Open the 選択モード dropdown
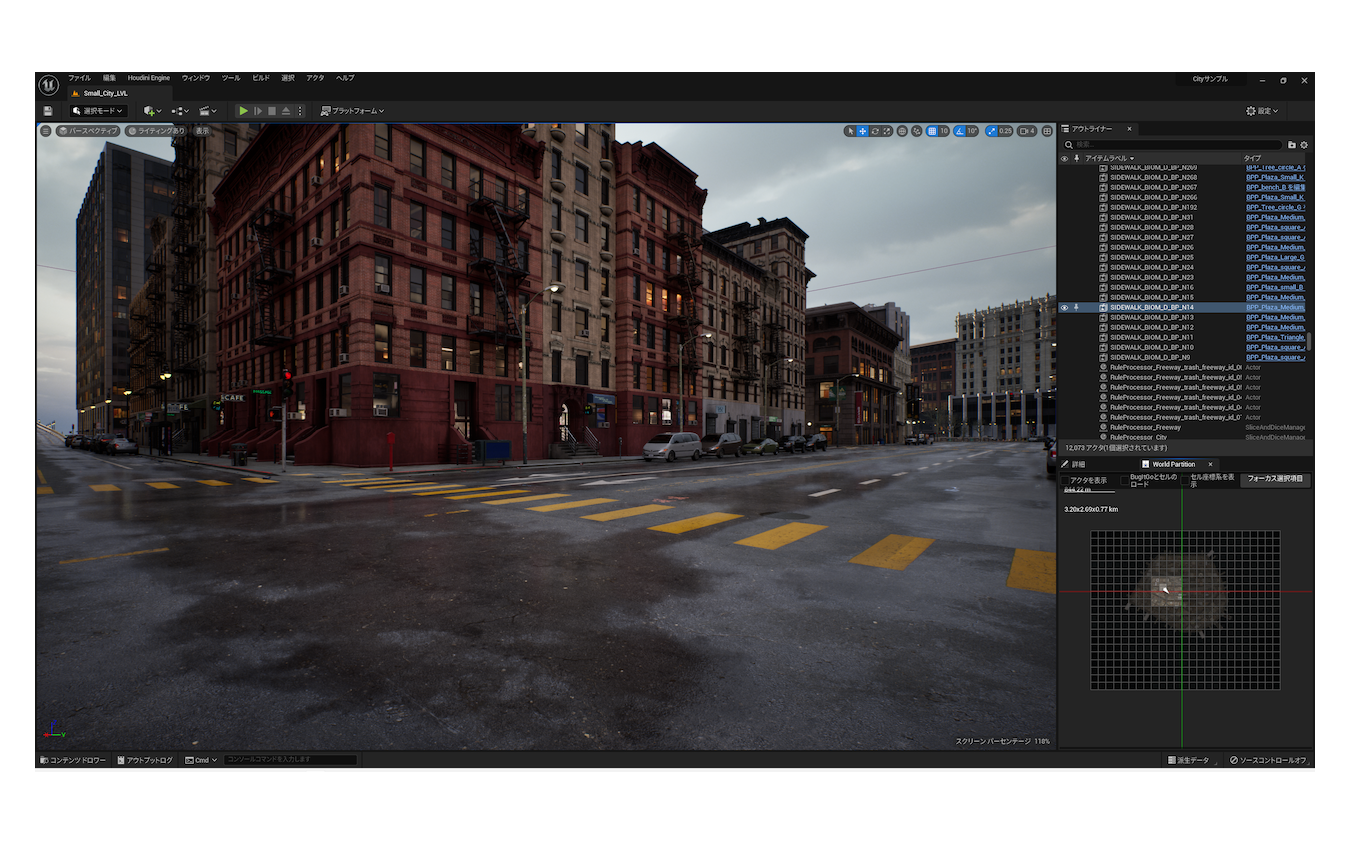1350x844 pixels. (98, 111)
